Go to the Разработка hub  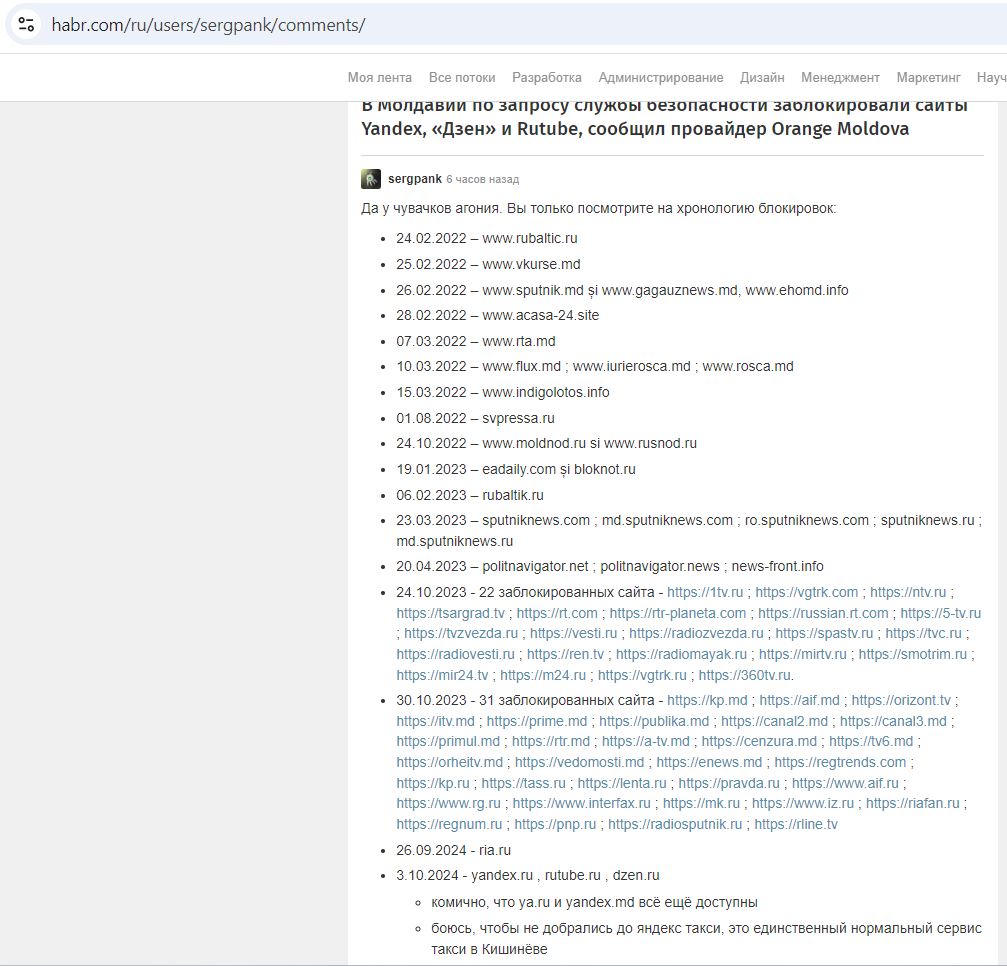[547, 78]
